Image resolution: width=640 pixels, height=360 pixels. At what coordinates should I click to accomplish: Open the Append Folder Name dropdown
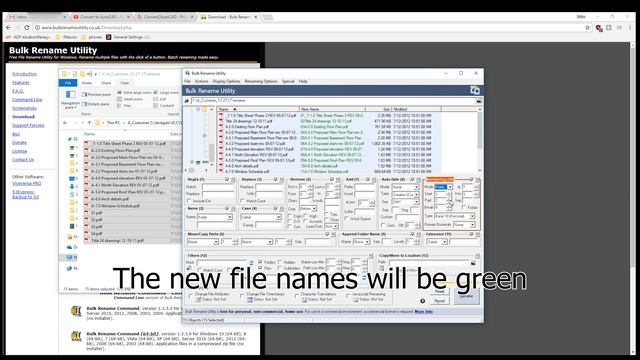coord(361,242)
